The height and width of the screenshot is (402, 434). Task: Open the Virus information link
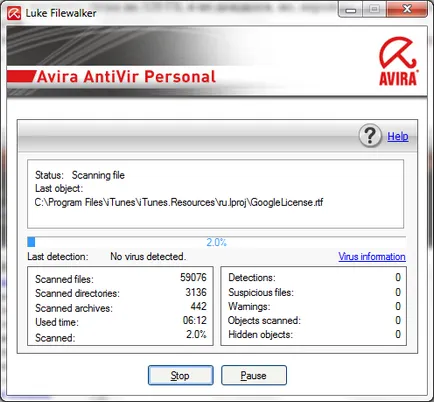click(x=372, y=256)
